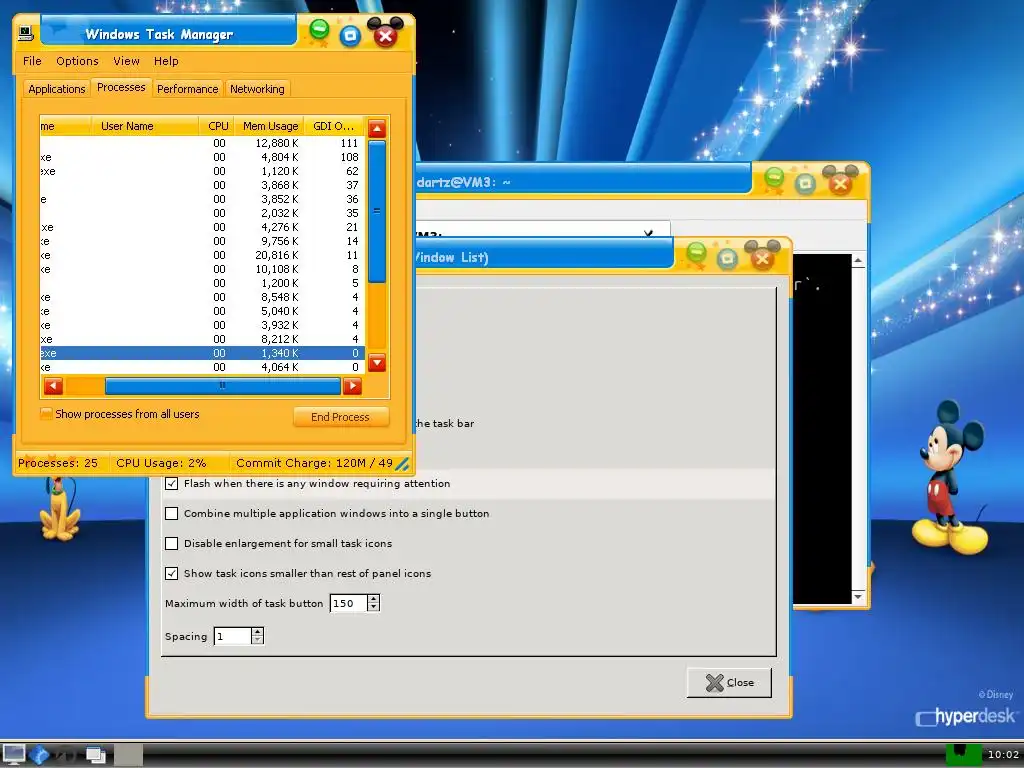The width and height of the screenshot is (1024, 768).
Task: Select process row with 9,756 K memory
Action: click(202, 241)
